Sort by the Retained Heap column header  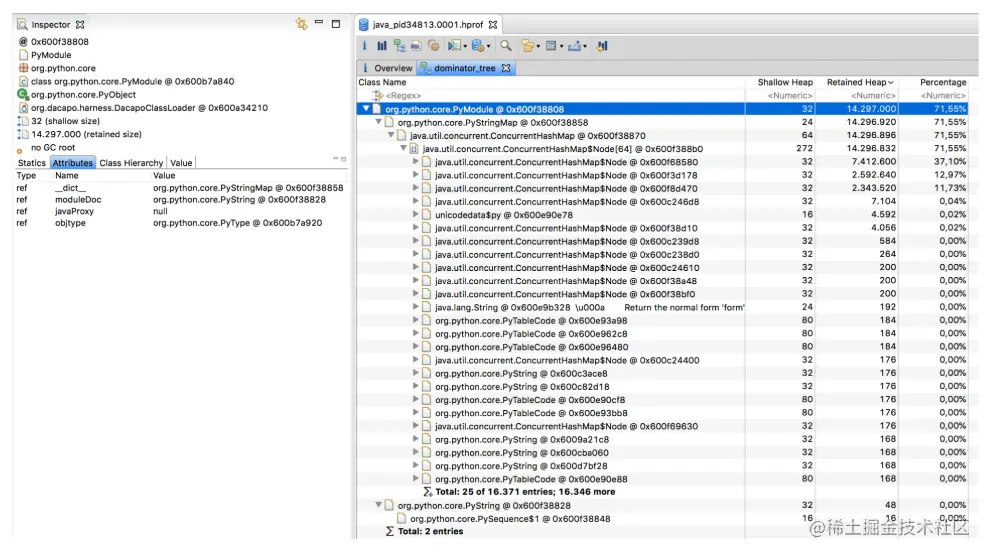pyautogui.click(x=859, y=82)
